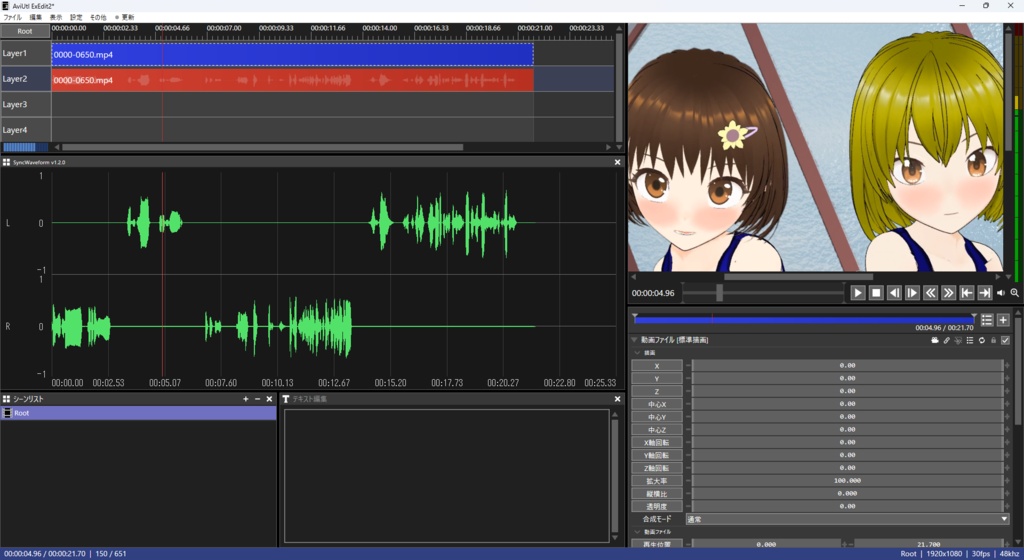Click the timeline horizontal scrollbar

click(261, 148)
